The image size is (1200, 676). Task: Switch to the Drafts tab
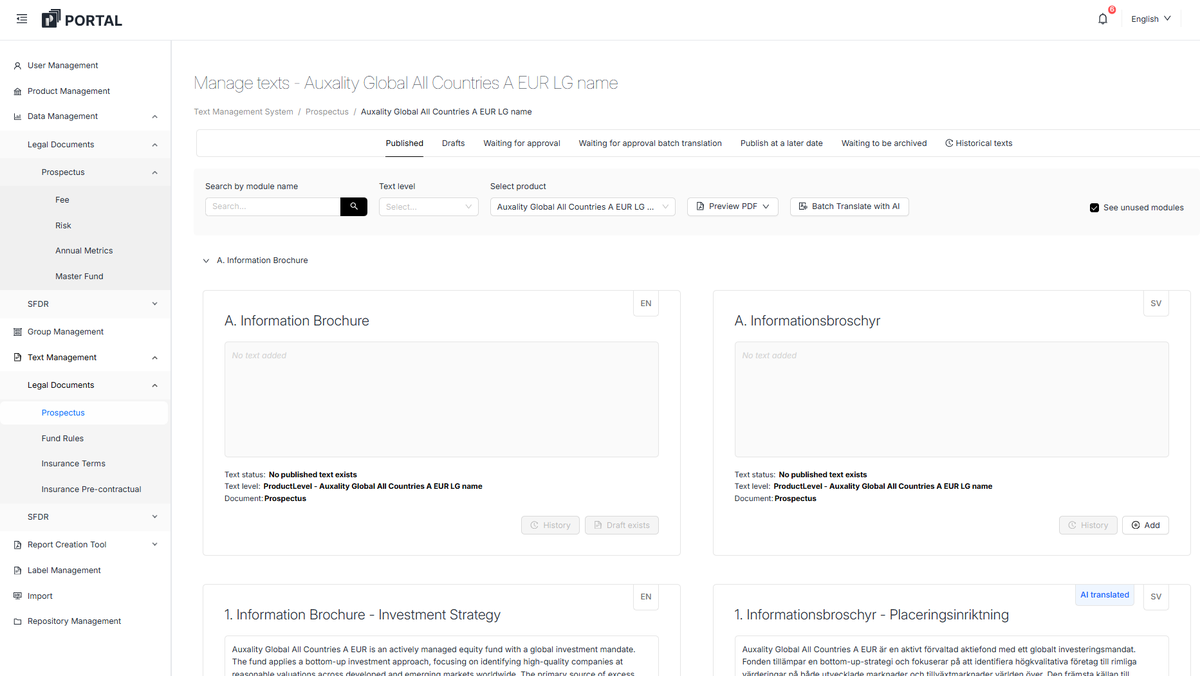[x=453, y=143]
